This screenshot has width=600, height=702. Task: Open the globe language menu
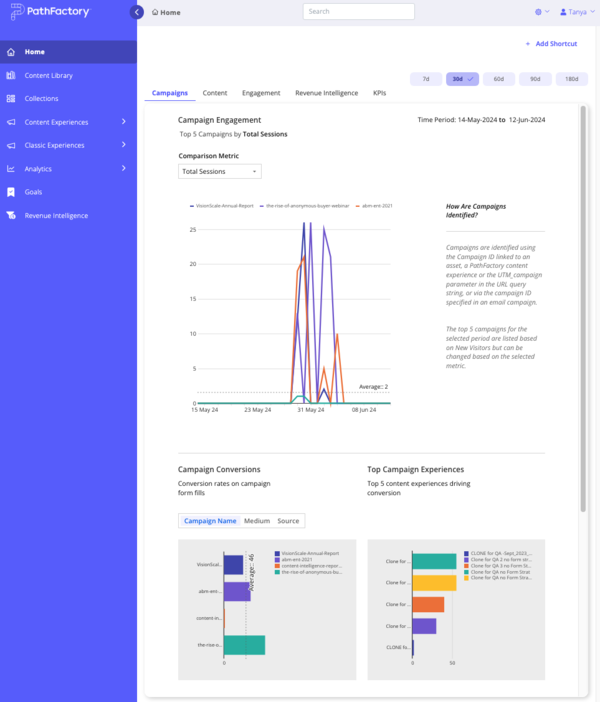[x=538, y=12]
